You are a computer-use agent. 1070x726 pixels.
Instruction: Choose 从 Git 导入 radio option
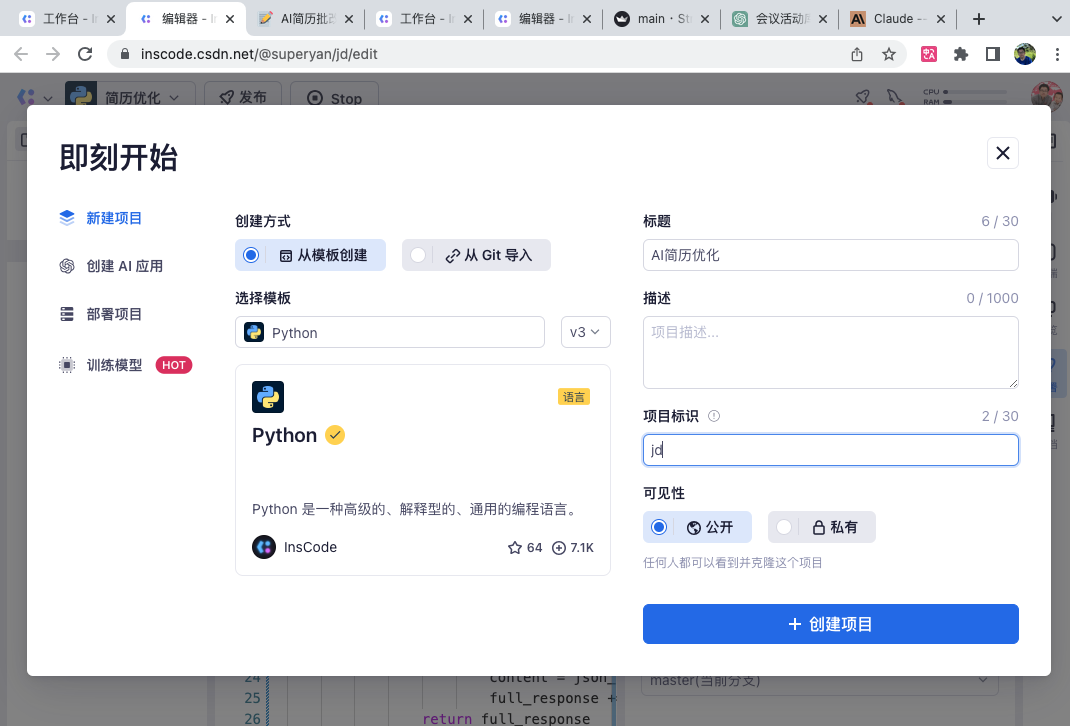pos(476,255)
